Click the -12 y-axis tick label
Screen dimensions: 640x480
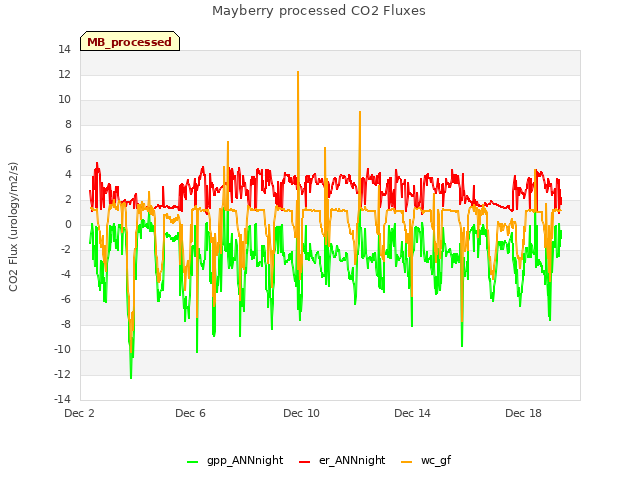(62, 374)
